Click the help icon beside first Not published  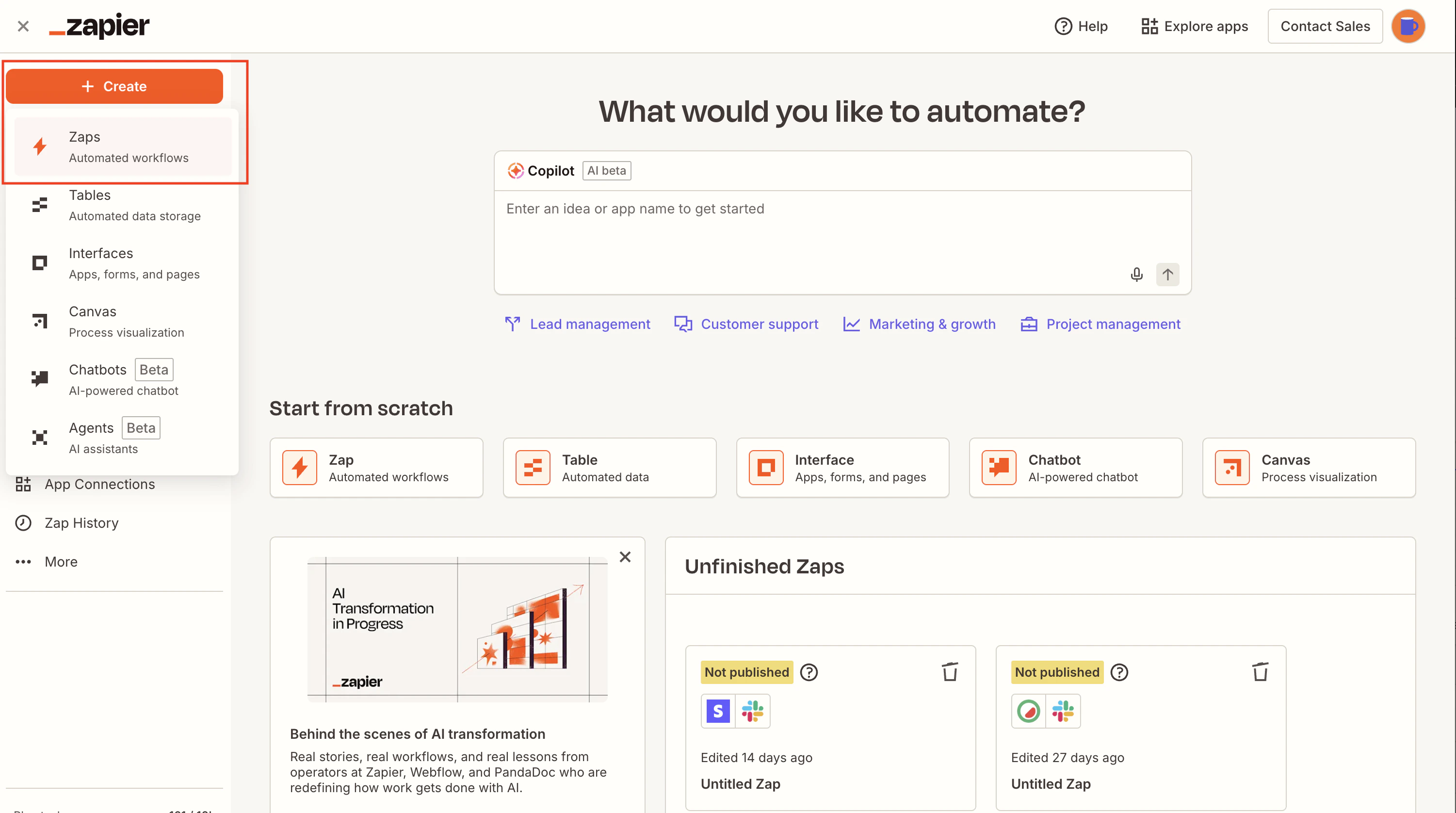click(809, 672)
